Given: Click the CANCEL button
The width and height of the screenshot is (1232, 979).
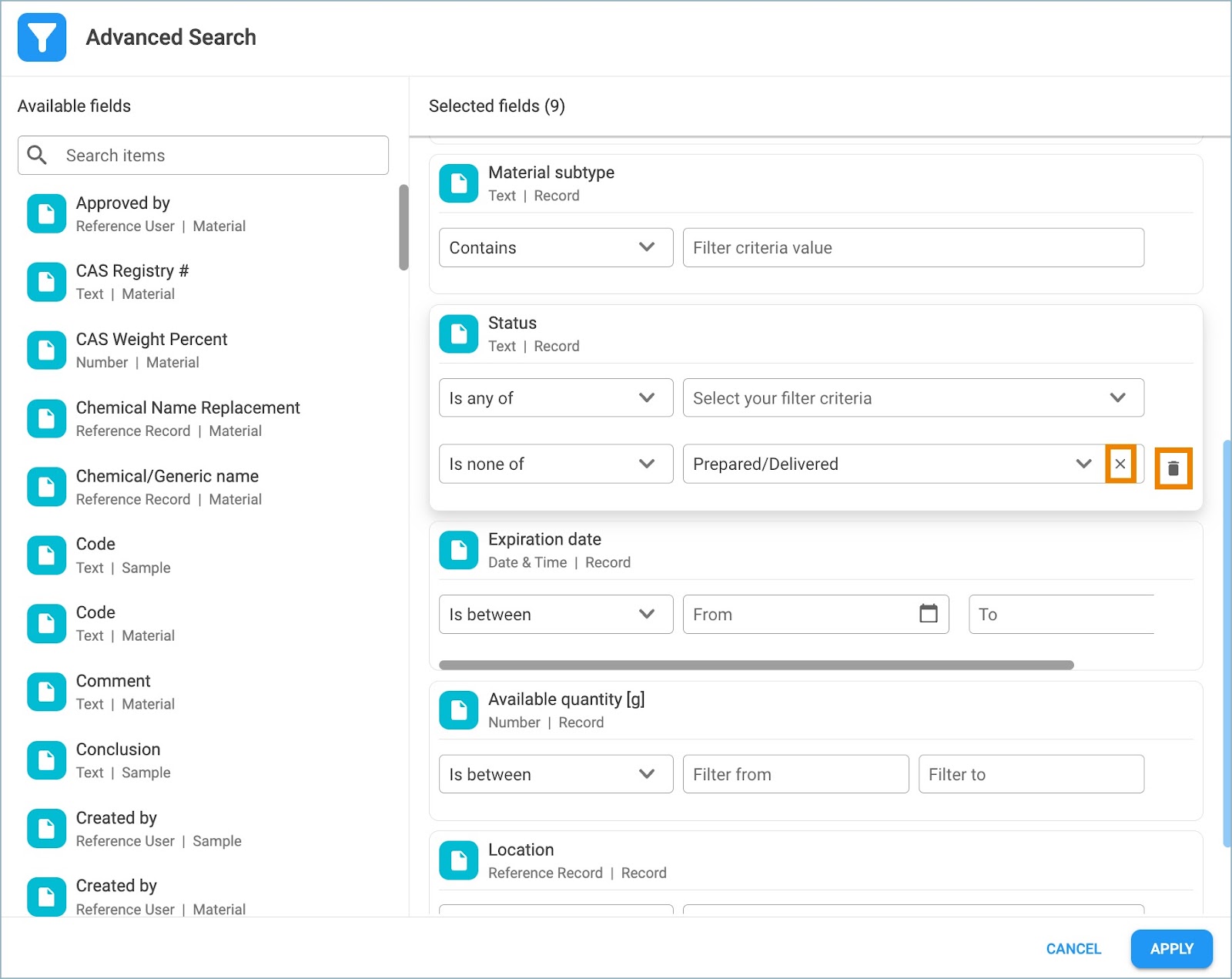Looking at the screenshot, I should click(x=1073, y=949).
